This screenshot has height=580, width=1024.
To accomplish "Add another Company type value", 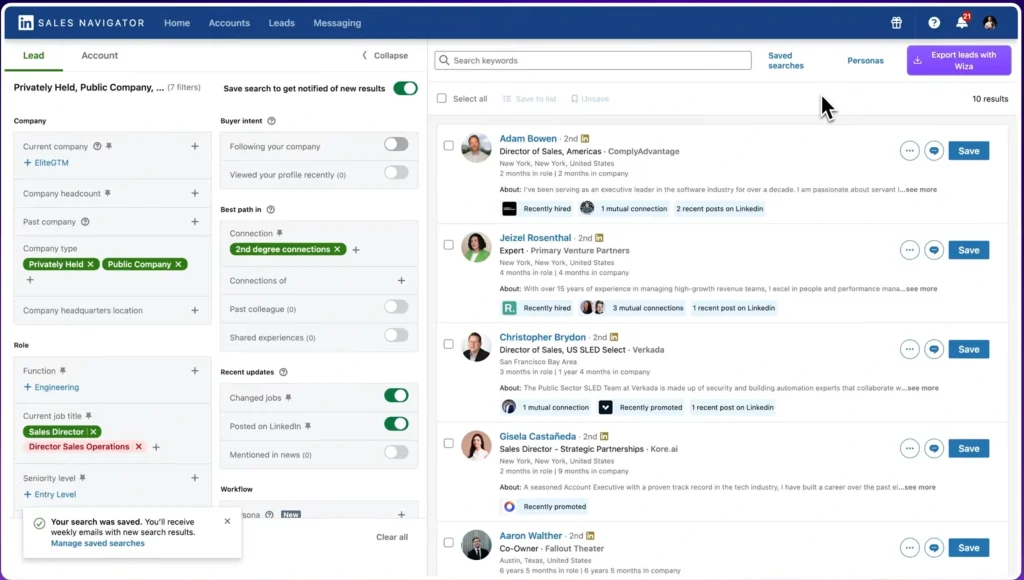I will [29, 280].
